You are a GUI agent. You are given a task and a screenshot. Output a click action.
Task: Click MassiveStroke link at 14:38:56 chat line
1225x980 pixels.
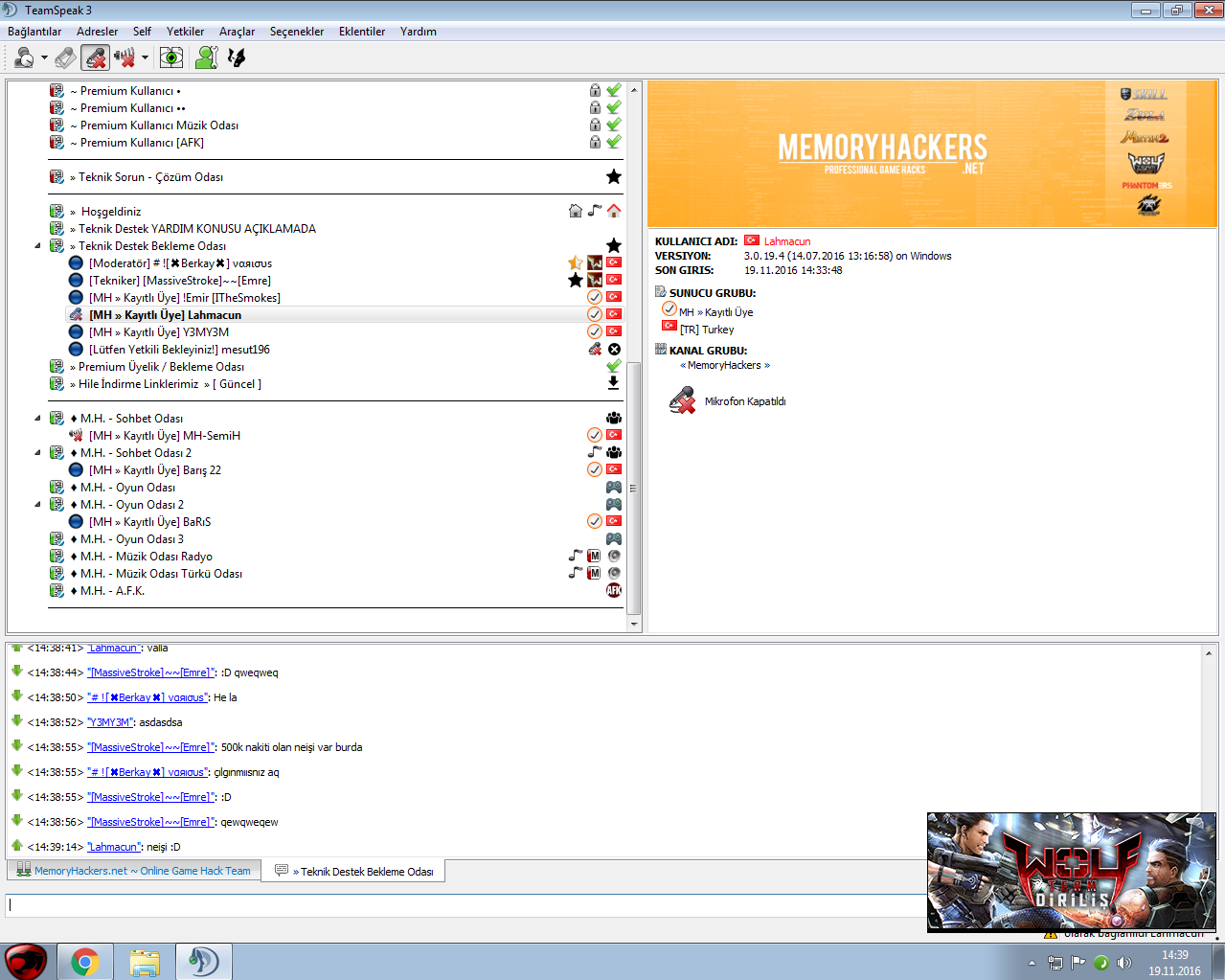pos(151,822)
